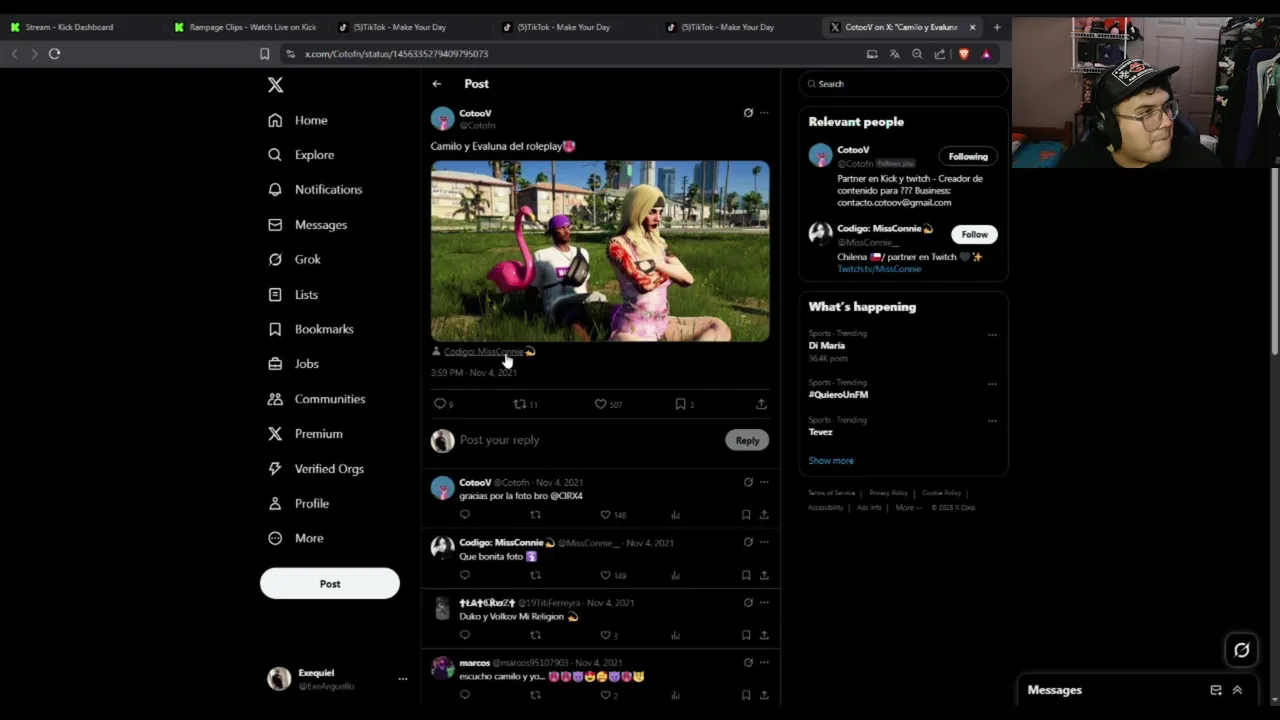
Task: Bookmark the main post
Action: click(x=681, y=404)
